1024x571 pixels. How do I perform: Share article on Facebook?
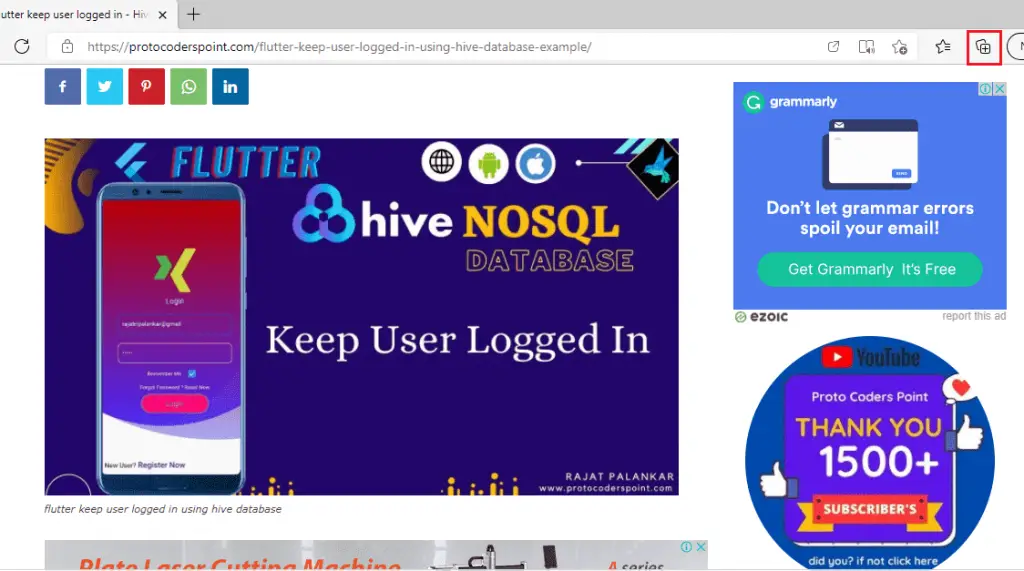63,86
